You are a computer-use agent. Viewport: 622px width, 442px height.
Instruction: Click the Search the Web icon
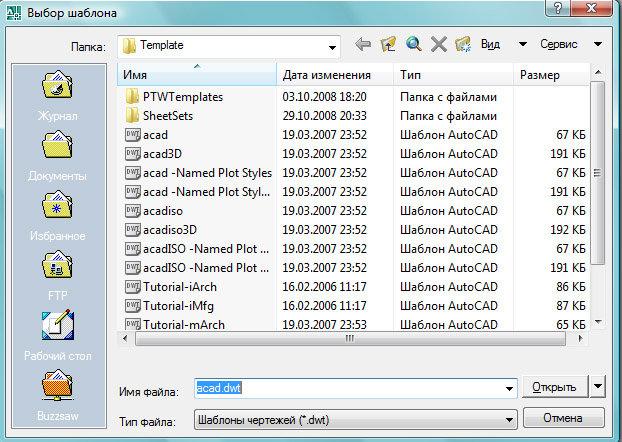413,44
